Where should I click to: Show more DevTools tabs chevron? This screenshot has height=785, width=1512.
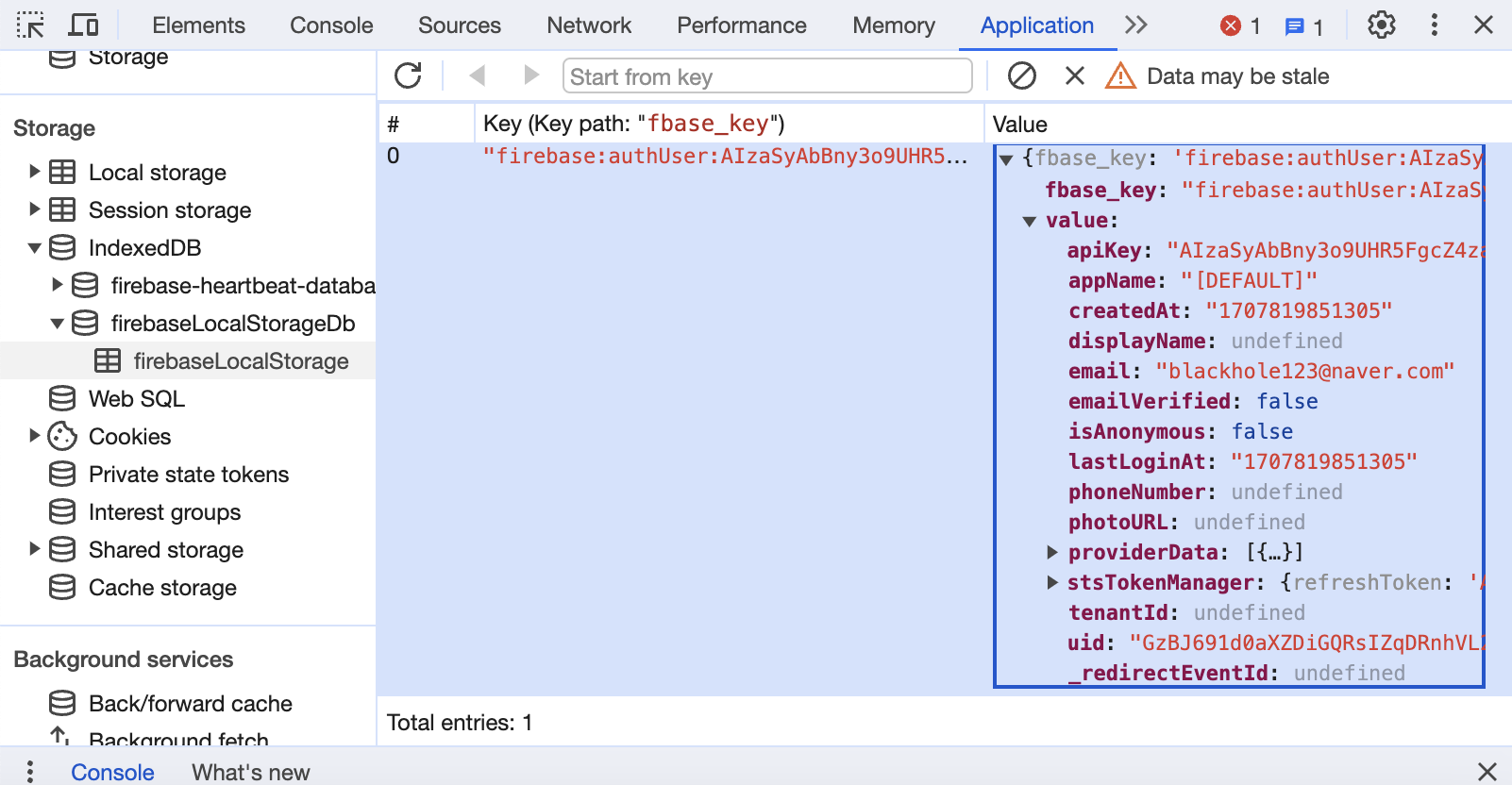(1136, 25)
